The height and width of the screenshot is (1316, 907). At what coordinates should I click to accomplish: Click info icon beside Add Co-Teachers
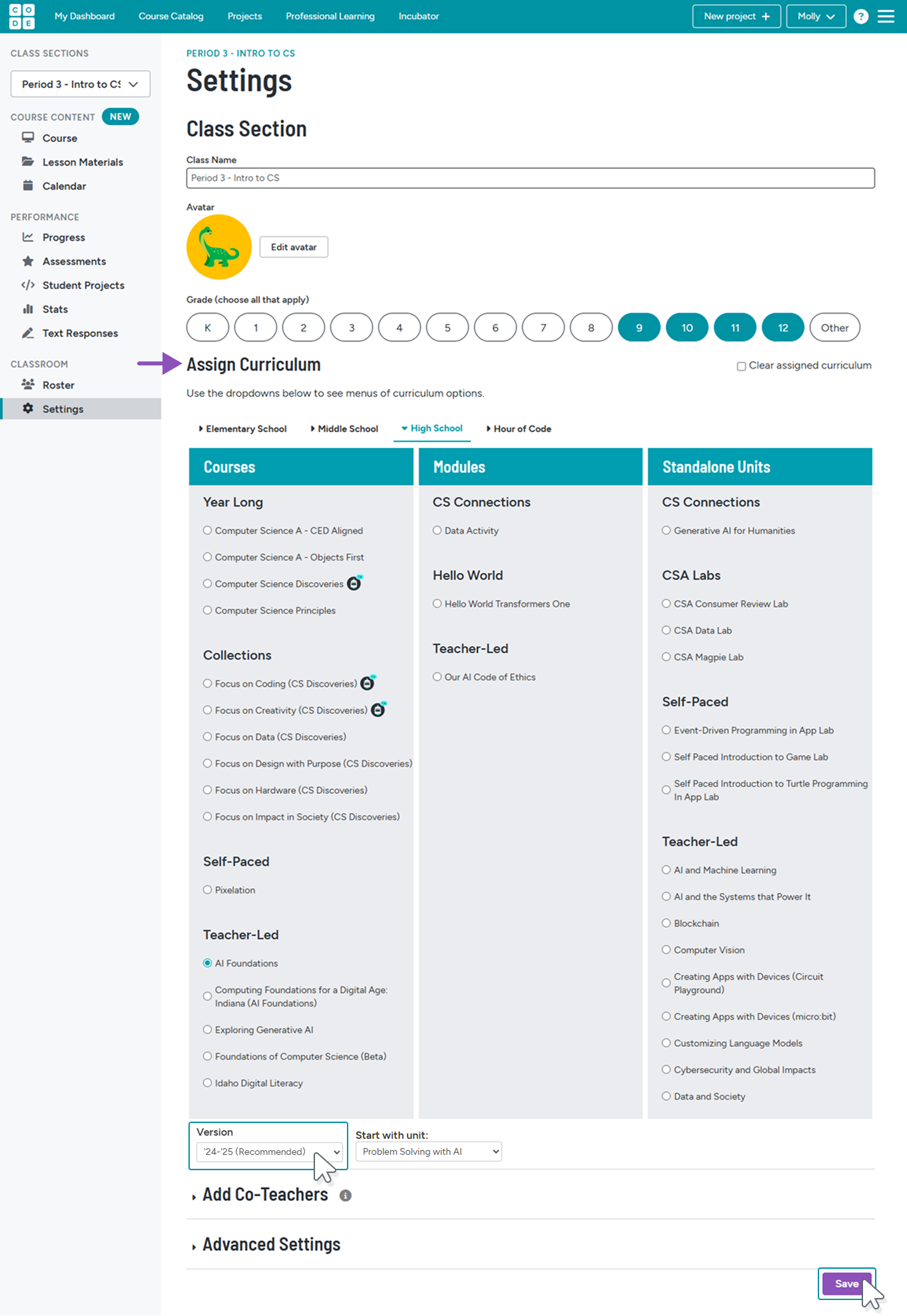[345, 1196]
